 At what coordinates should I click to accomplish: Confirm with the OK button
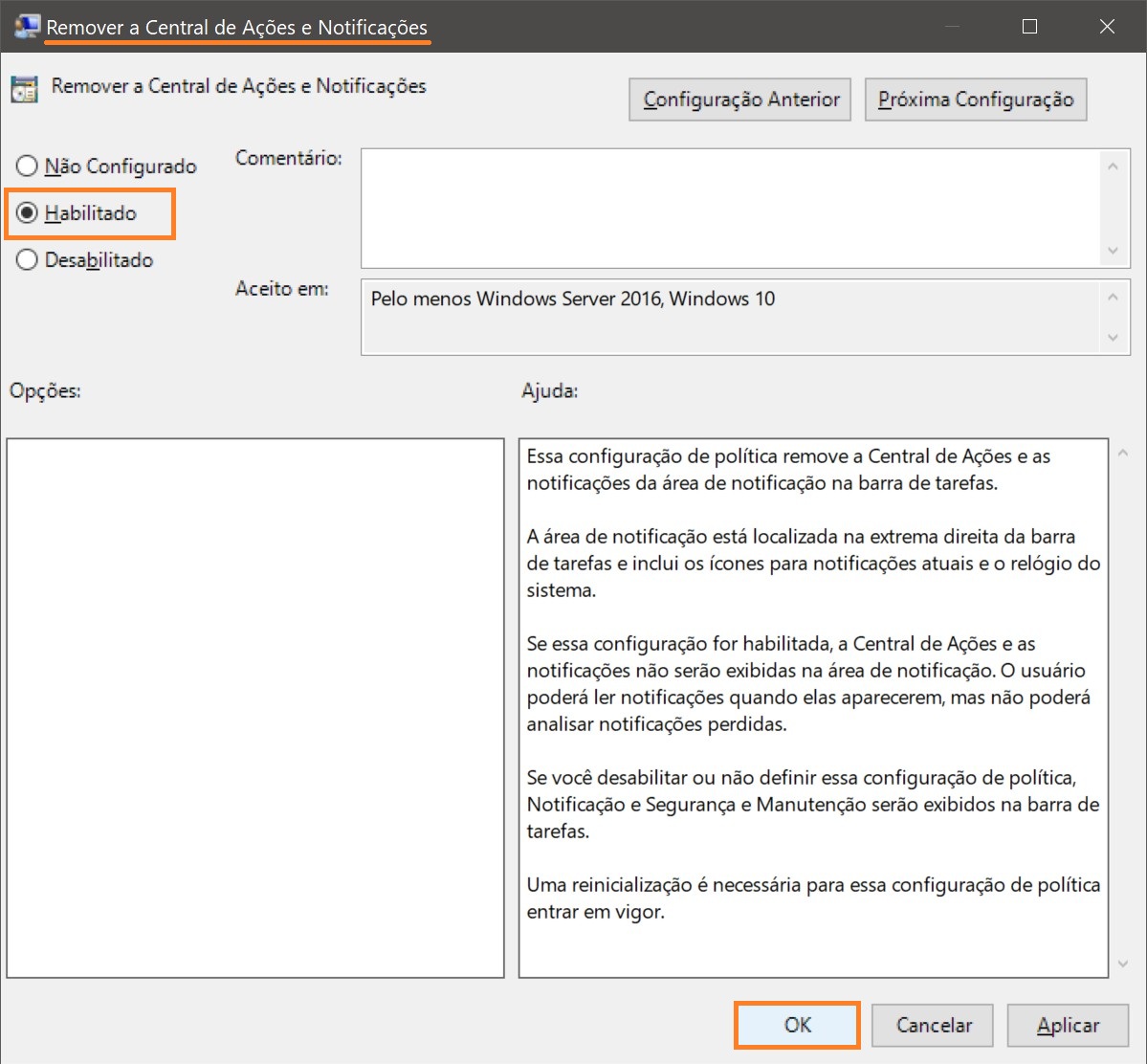tap(797, 1025)
